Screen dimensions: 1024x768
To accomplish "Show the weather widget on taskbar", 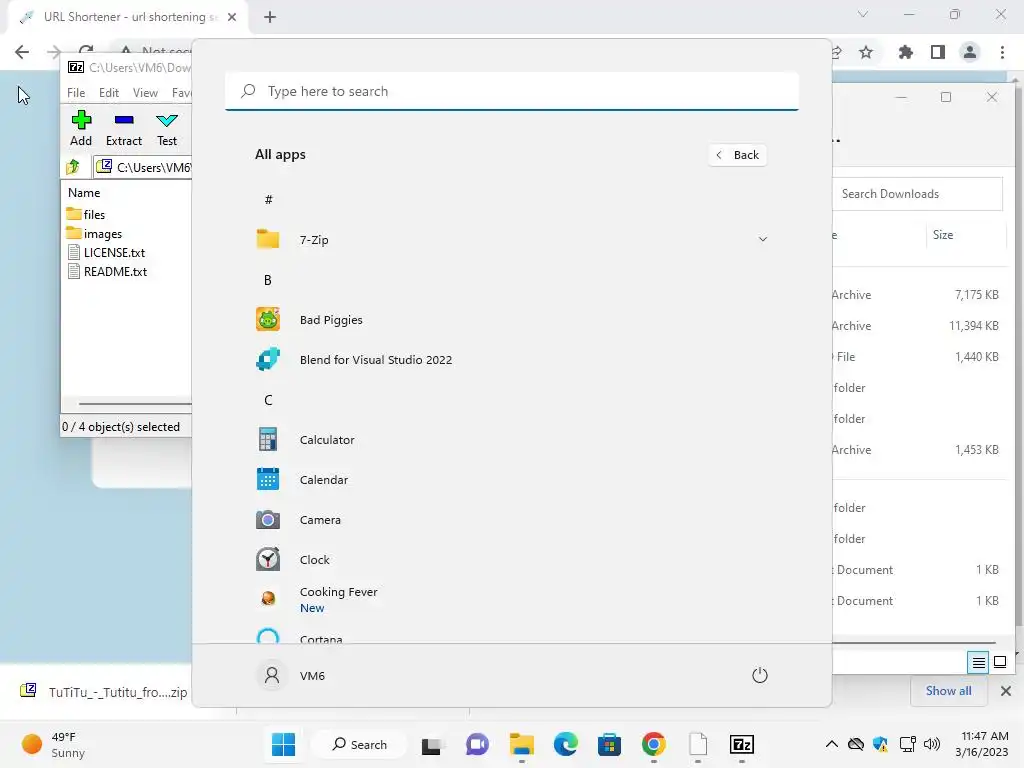I will pos(54,744).
